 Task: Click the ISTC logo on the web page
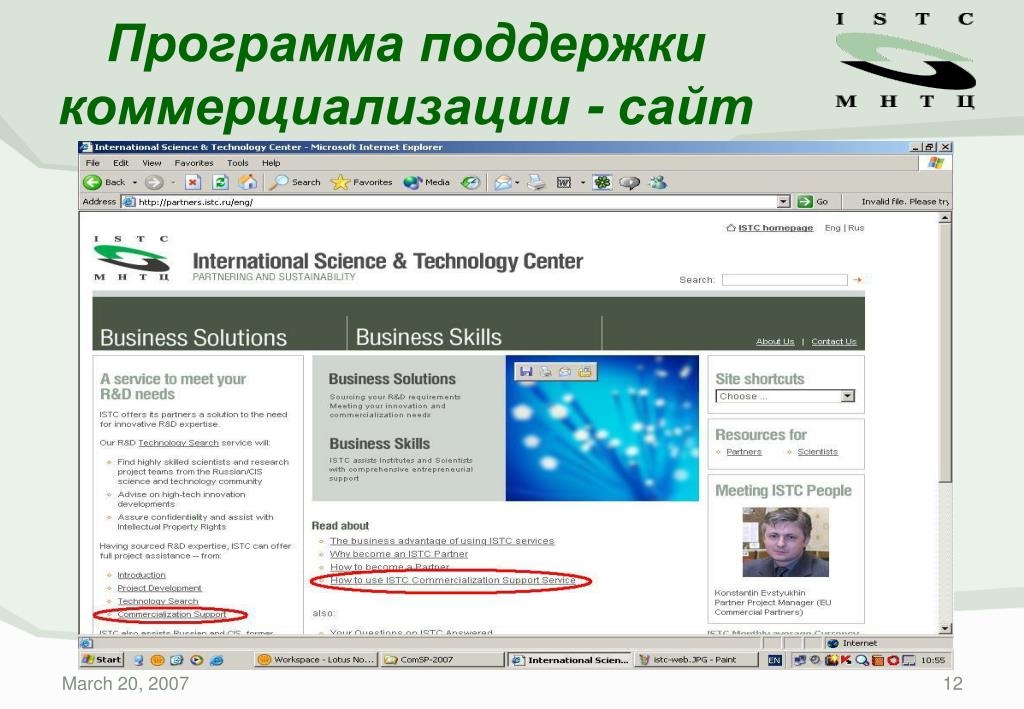[131, 259]
